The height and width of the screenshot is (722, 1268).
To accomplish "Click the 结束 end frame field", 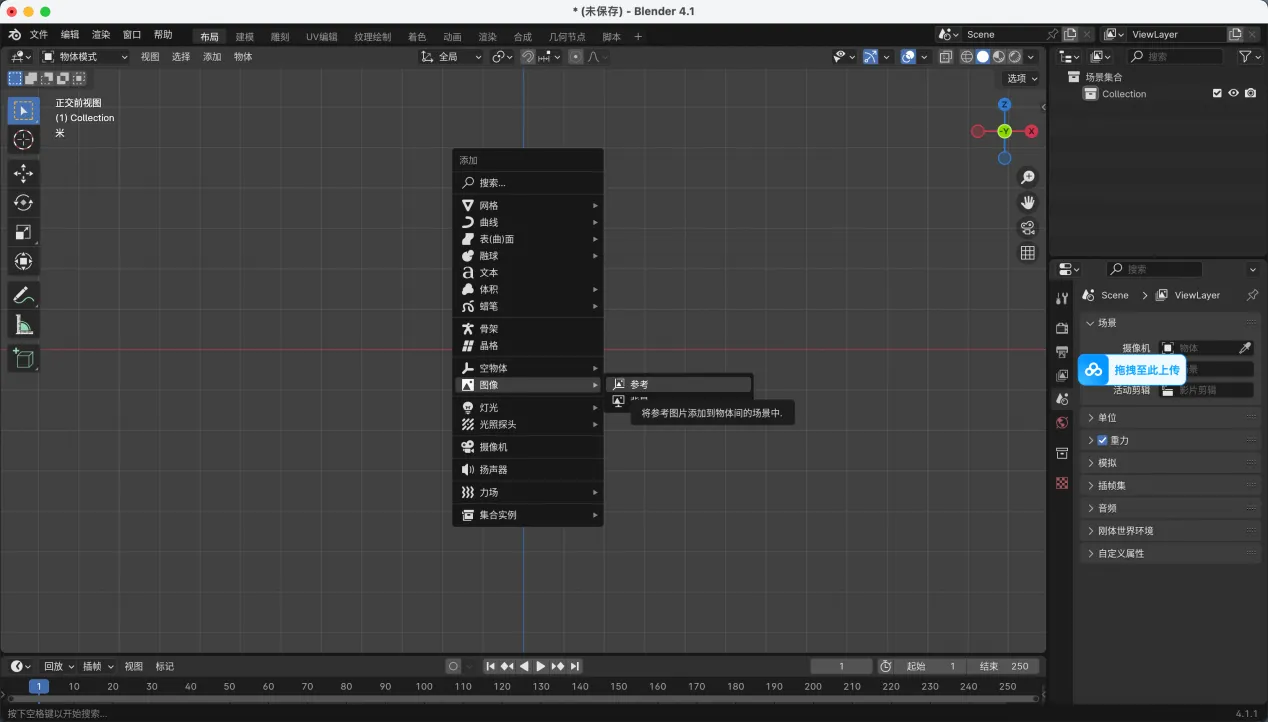I will click(1004, 666).
